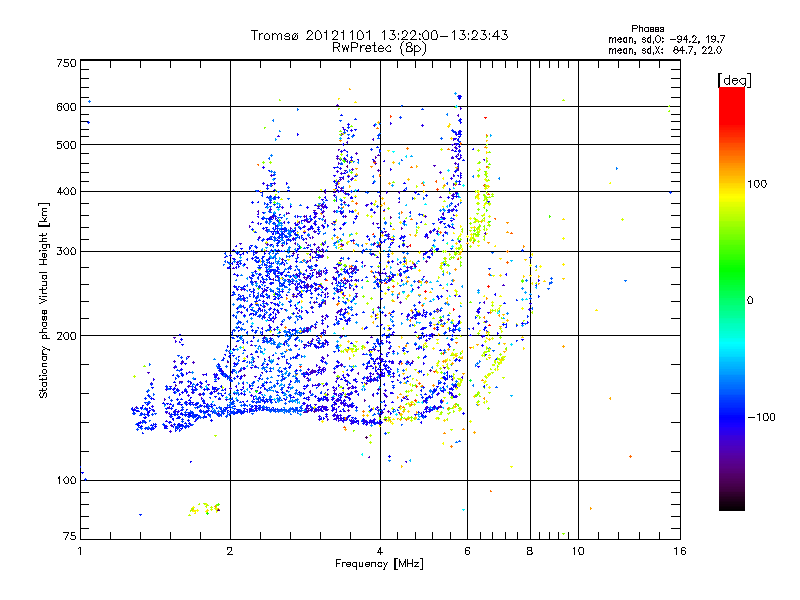Click the 'mean, sd,X: 84.7, 22.0' line
This screenshot has width=800, height=600.
(x=665, y=50)
